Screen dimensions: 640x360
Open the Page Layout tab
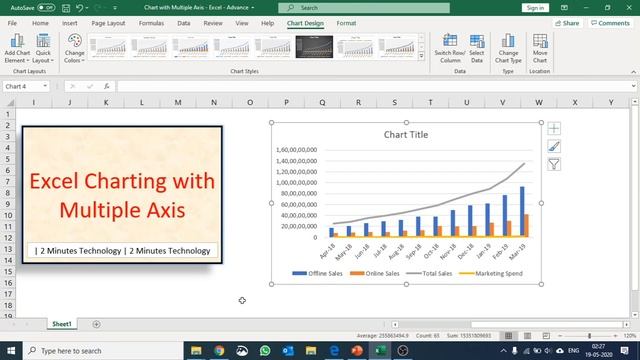pos(108,23)
